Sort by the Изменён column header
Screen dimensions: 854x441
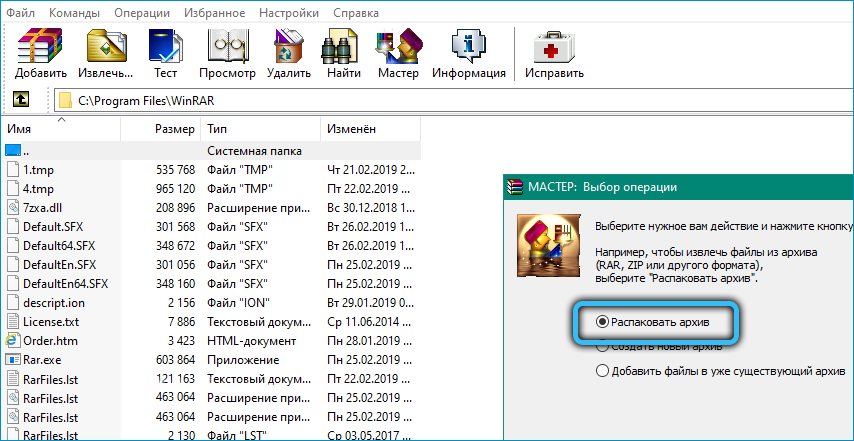click(371, 129)
